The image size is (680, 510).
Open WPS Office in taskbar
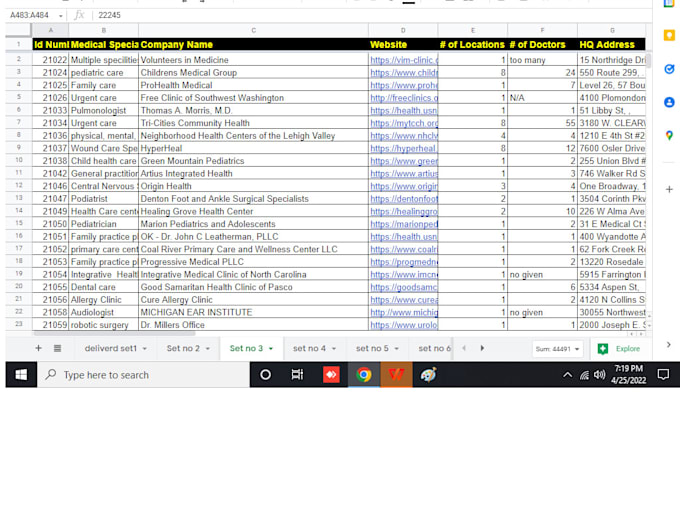pyautogui.click(x=396, y=375)
